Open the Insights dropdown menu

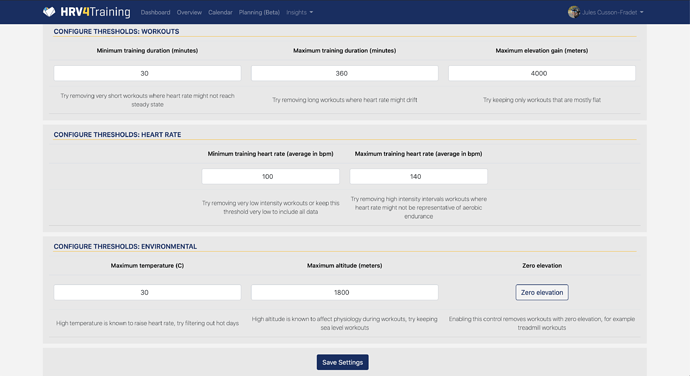click(300, 12)
